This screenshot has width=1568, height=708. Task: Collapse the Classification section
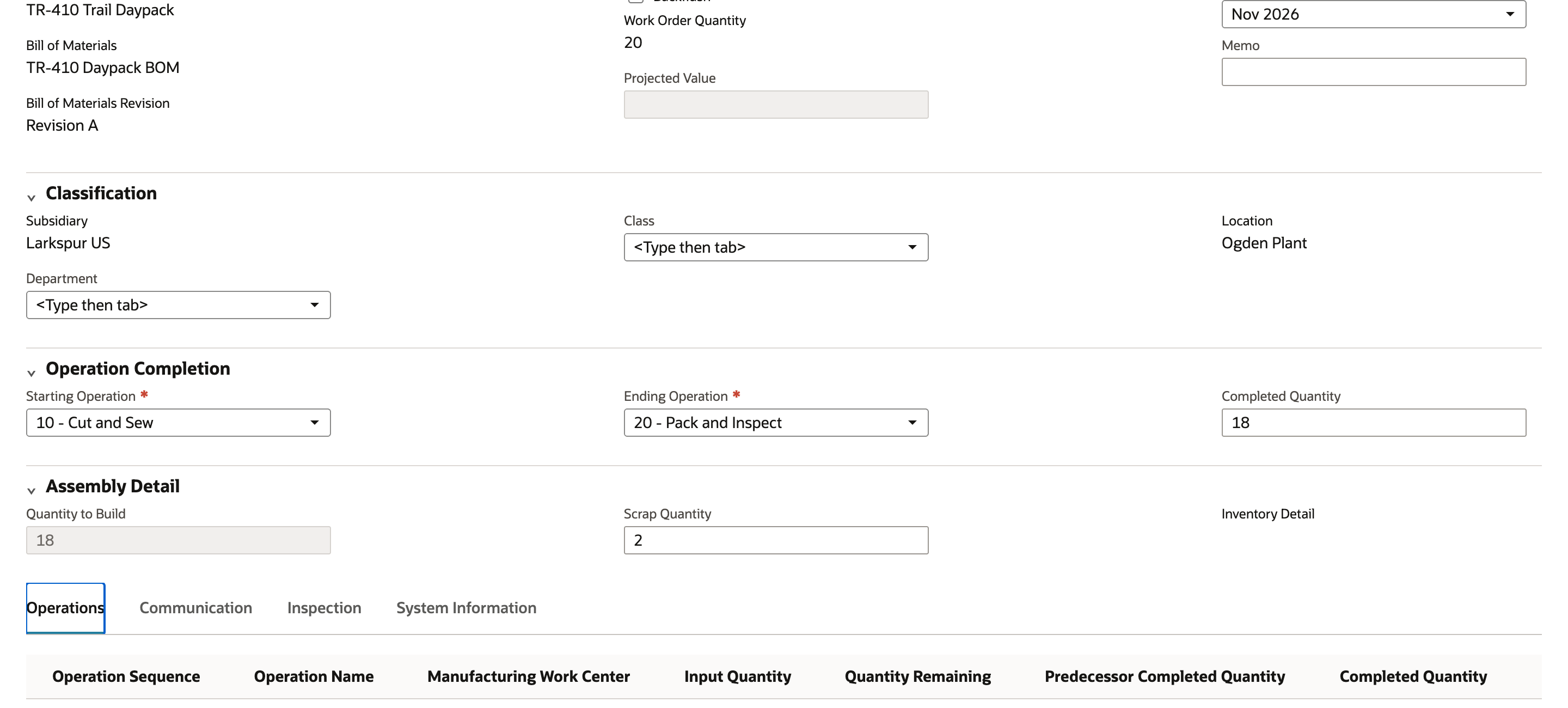31,197
